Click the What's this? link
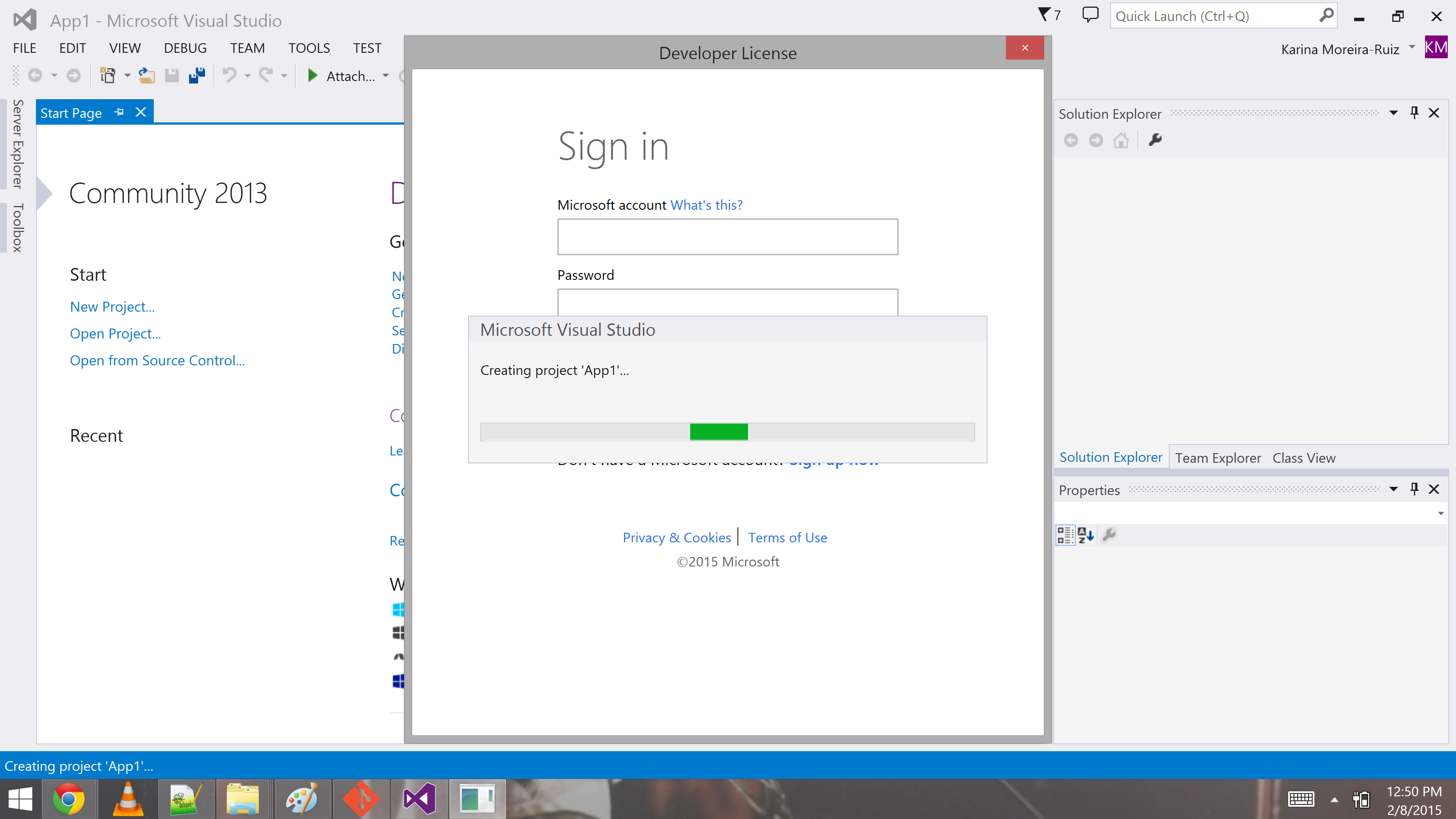 pyautogui.click(x=706, y=205)
